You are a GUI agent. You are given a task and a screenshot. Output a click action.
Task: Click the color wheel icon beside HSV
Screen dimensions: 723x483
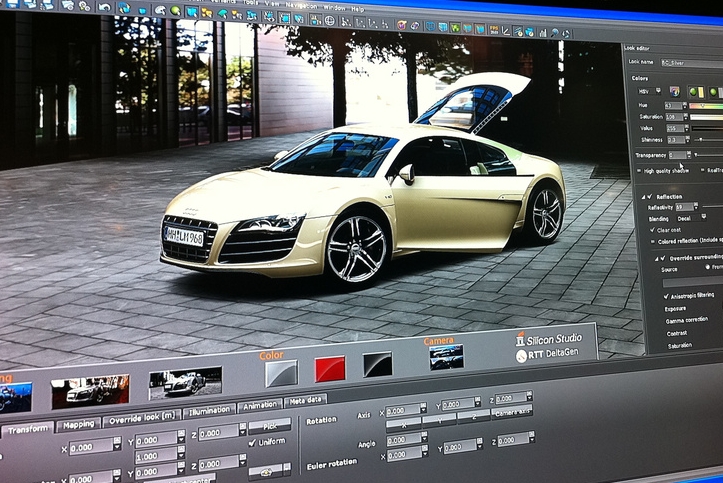click(x=674, y=91)
